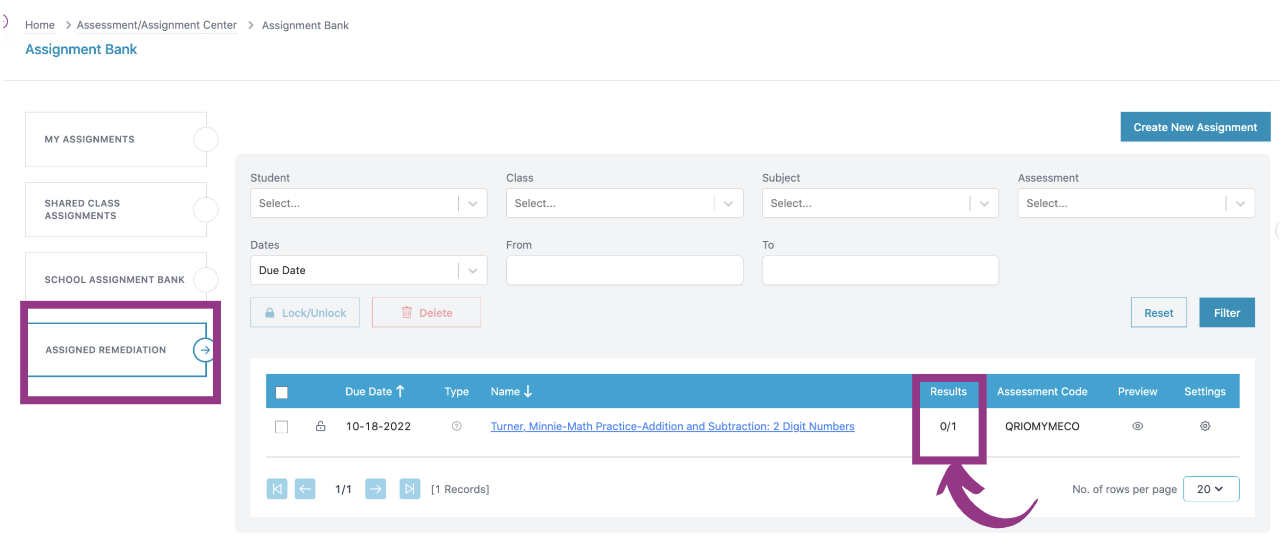
Task: Click the 0/1 results value
Action: tap(948, 426)
